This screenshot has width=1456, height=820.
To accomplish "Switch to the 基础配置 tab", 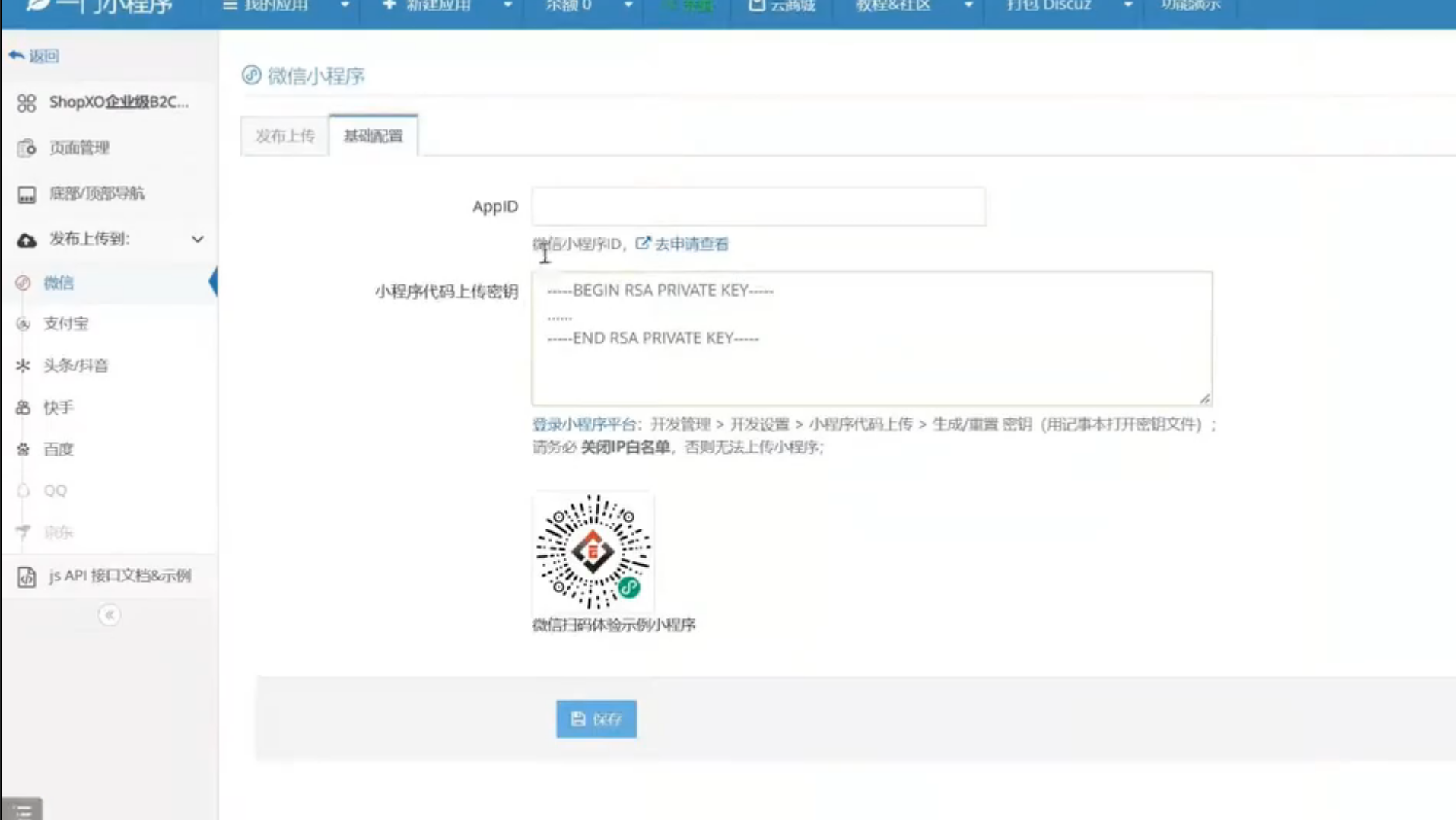I will [374, 136].
